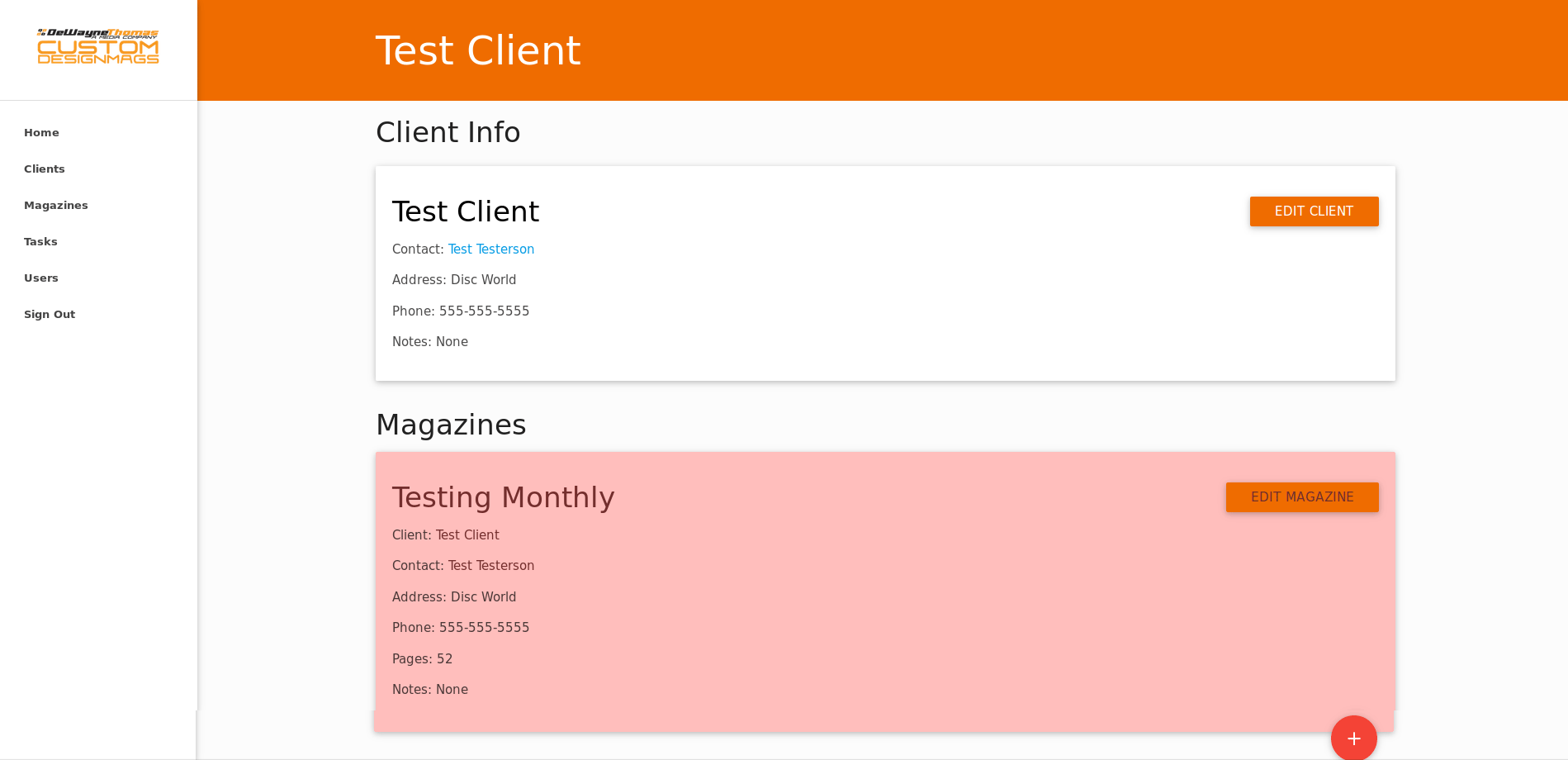Click the Disc World address in Client Info card

coord(483,280)
